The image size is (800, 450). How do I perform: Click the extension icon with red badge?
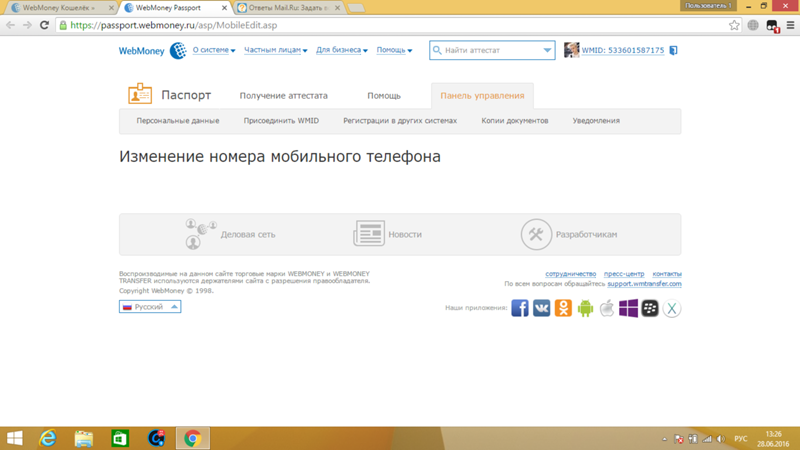[x=772, y=26]
